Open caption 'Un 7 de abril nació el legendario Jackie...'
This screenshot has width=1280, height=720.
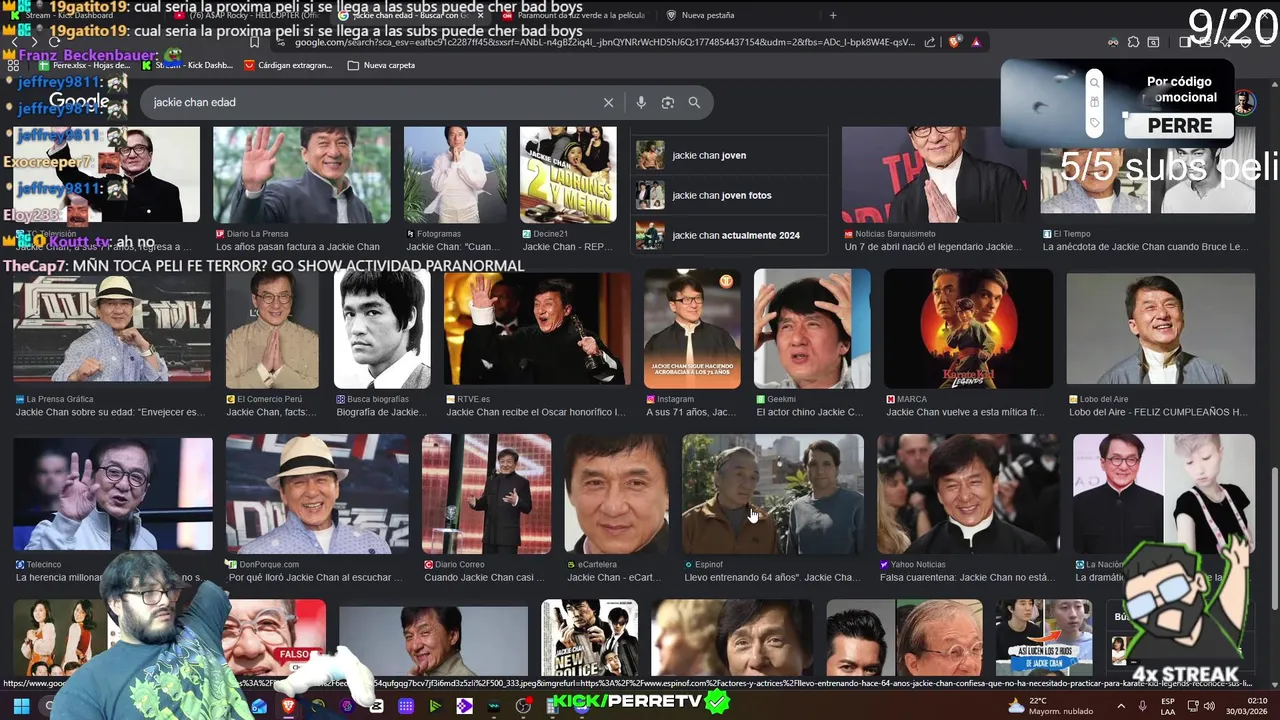[x=934, y=247]
